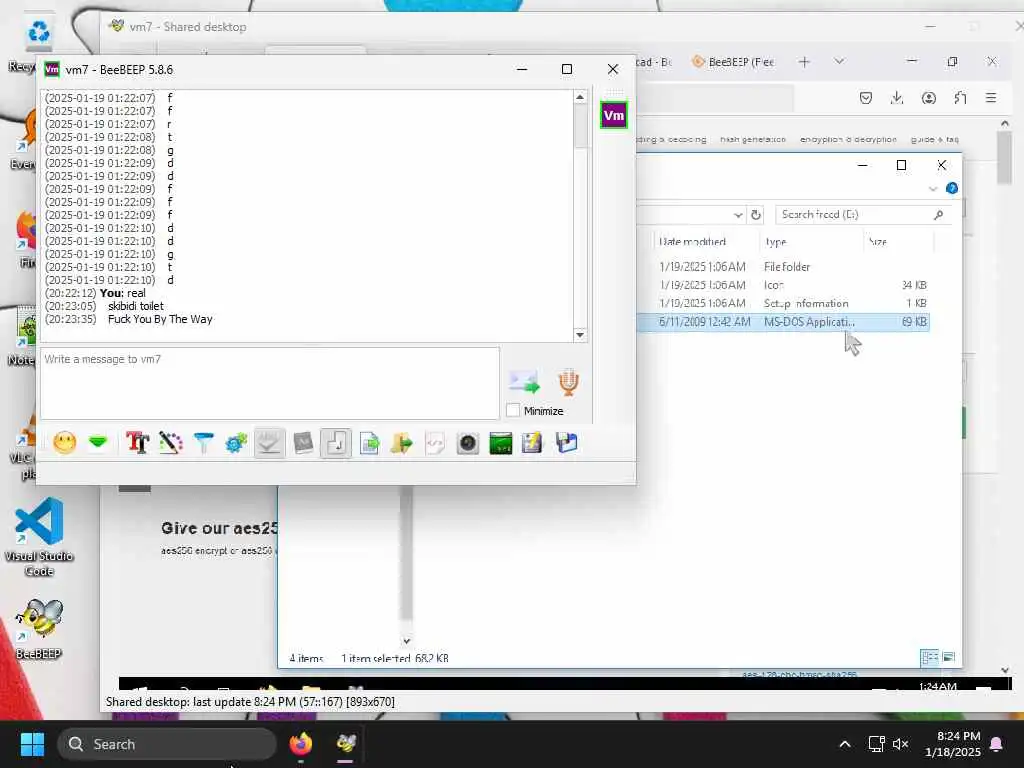The width and height of the screenshot is (1024, 768).
Task: Expand Firefox list all tabs chevron
Action: click(x=839, y=61)
